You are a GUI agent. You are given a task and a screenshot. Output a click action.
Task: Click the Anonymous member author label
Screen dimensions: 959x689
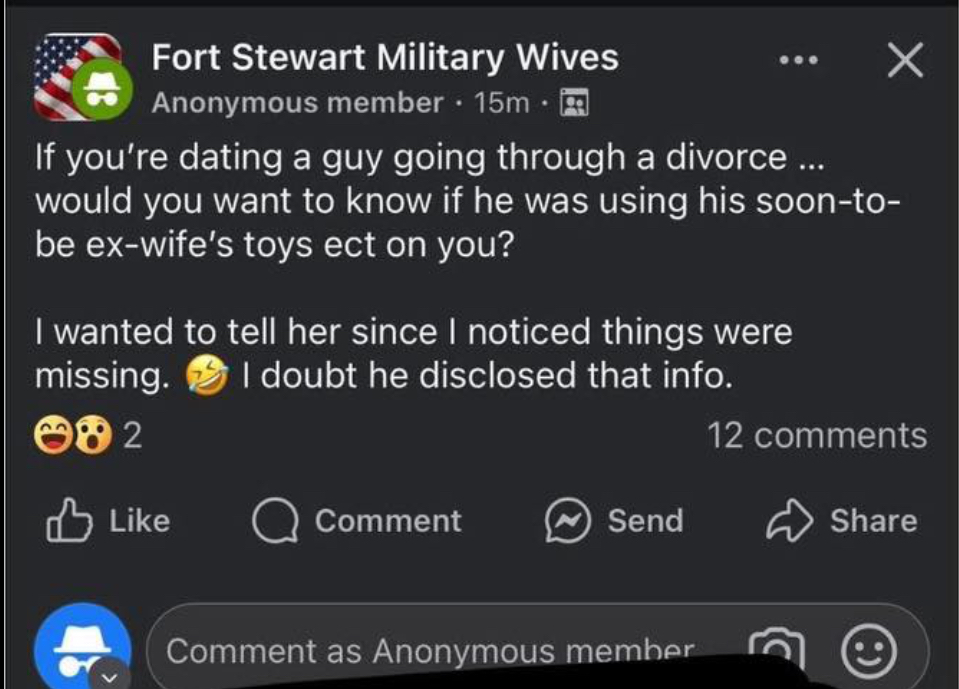[x=297, y=102]
